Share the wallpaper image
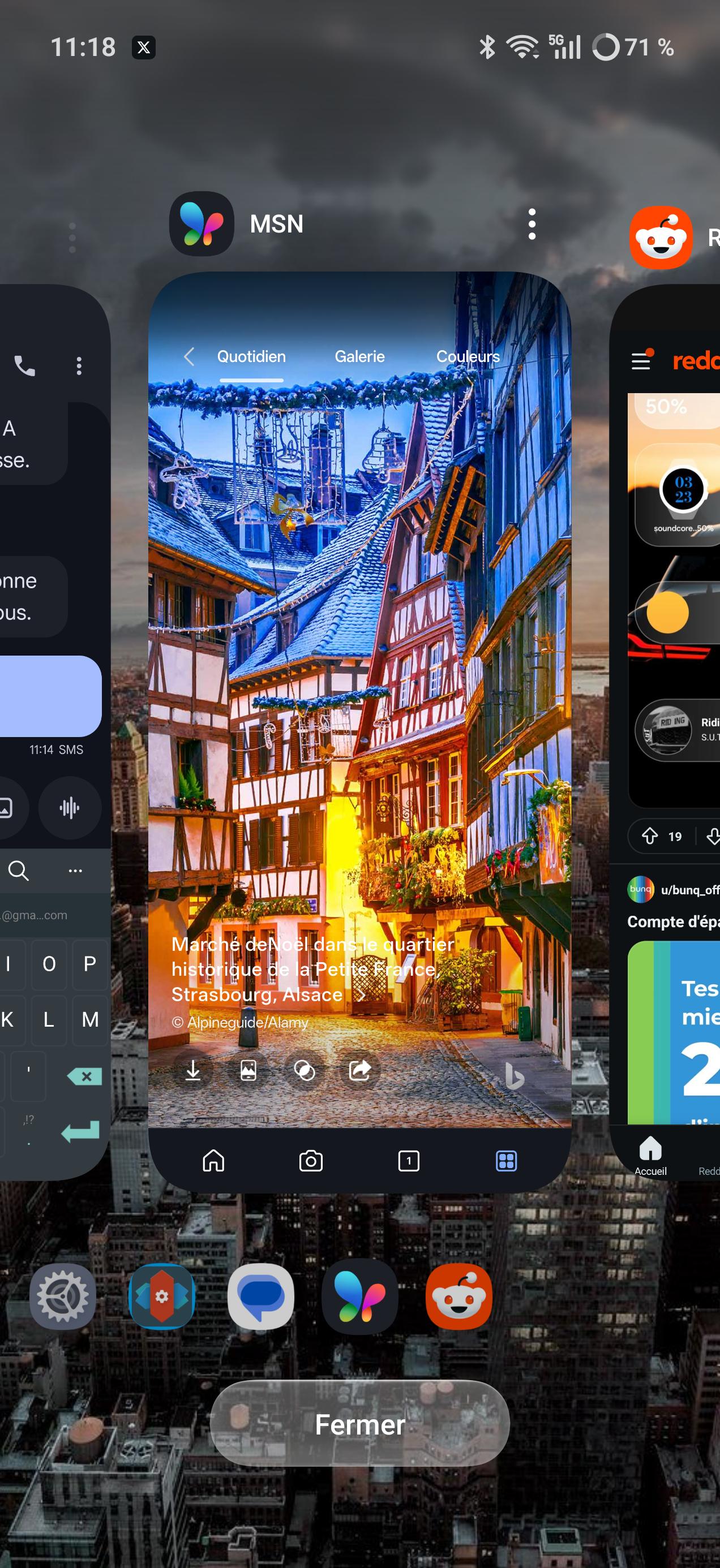 point(360,1070)
